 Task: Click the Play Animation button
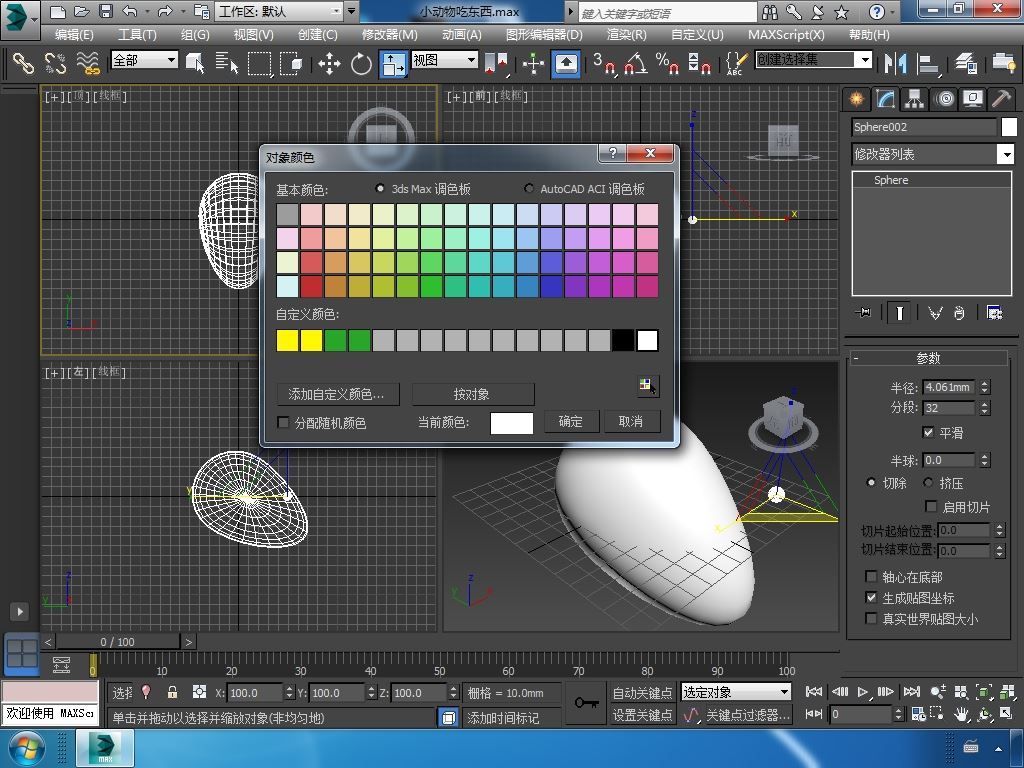tap(862, 692)
